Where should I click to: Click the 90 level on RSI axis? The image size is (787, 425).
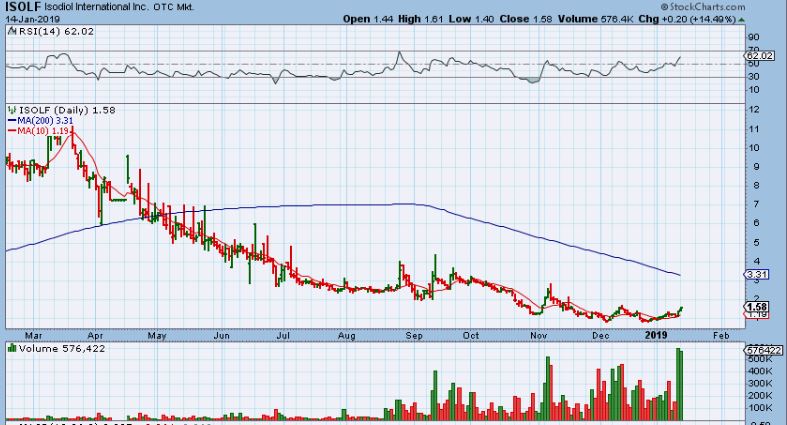point(753,38)
